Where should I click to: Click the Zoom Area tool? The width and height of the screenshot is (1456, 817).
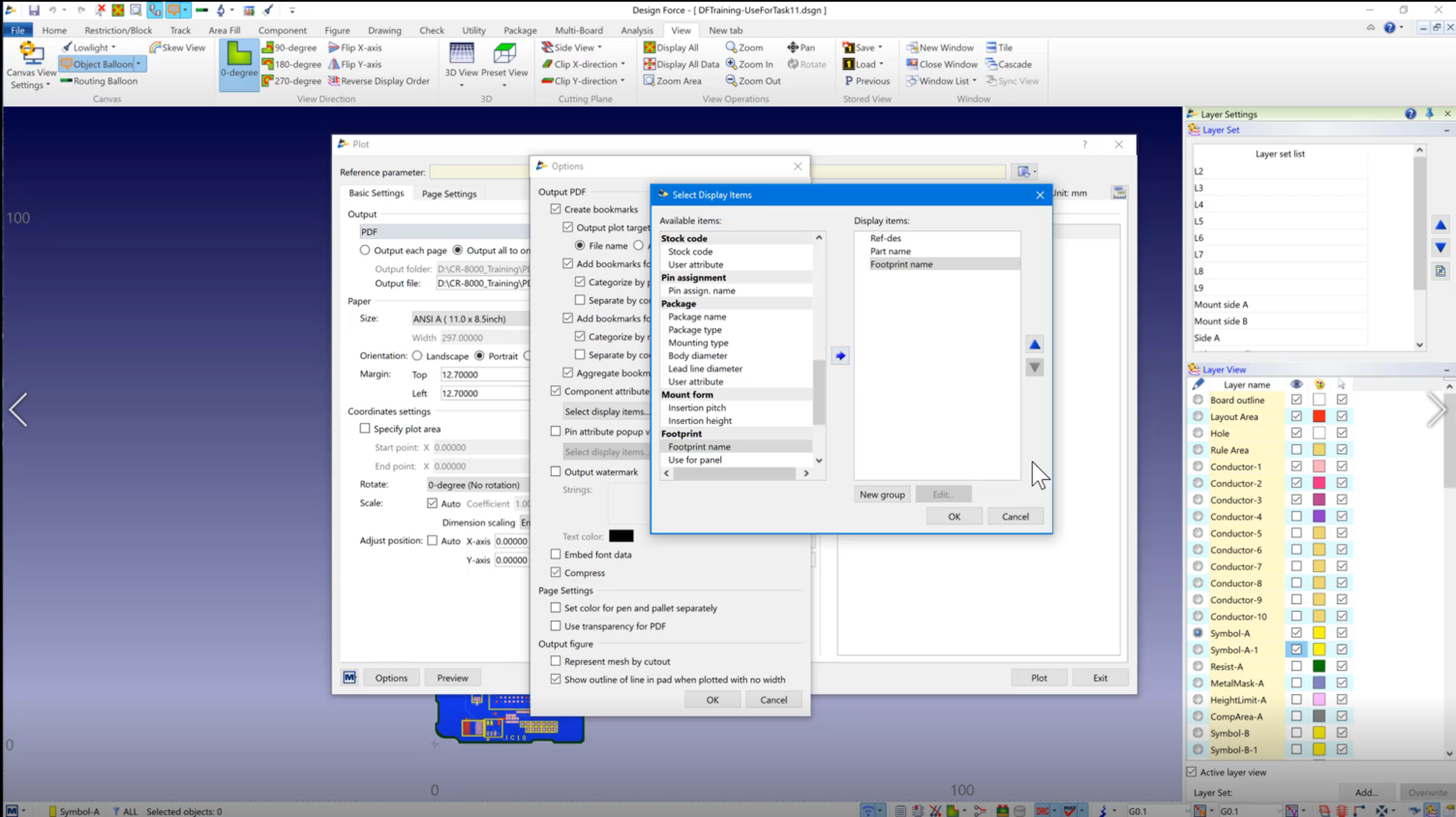[x=672, y=81]
